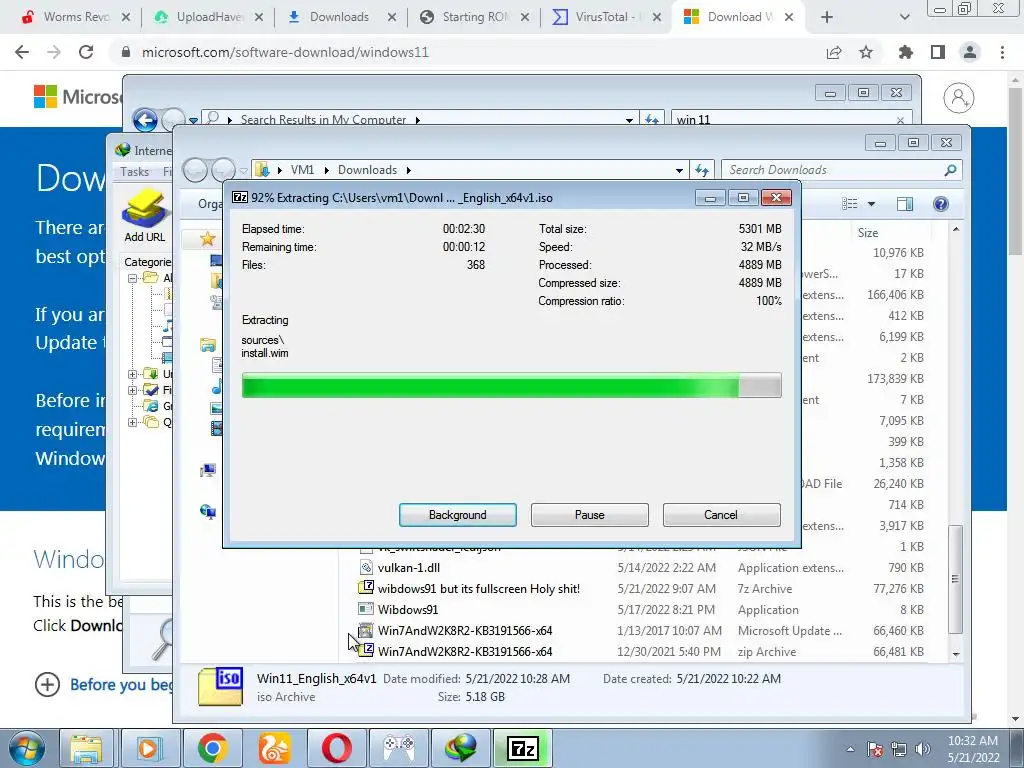This screenshot has width=1024, height=768.
Task: Click Favorites star in navigation pane
Action: 208,238
